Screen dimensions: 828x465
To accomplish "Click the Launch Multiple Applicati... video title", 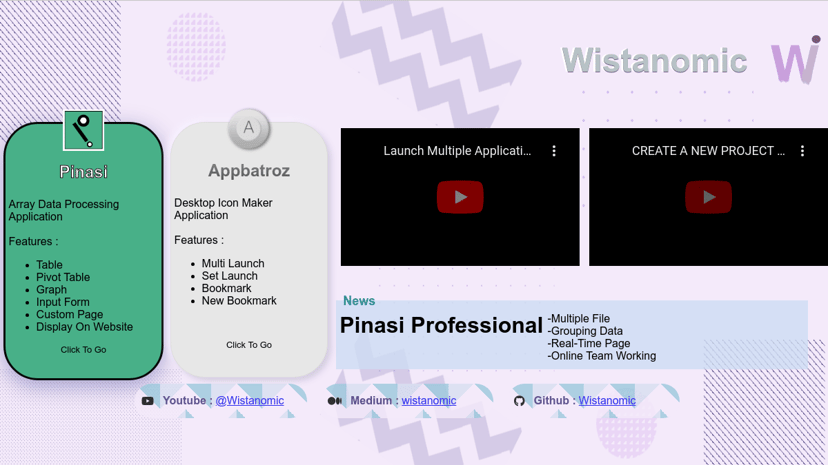I will [457, 151].
